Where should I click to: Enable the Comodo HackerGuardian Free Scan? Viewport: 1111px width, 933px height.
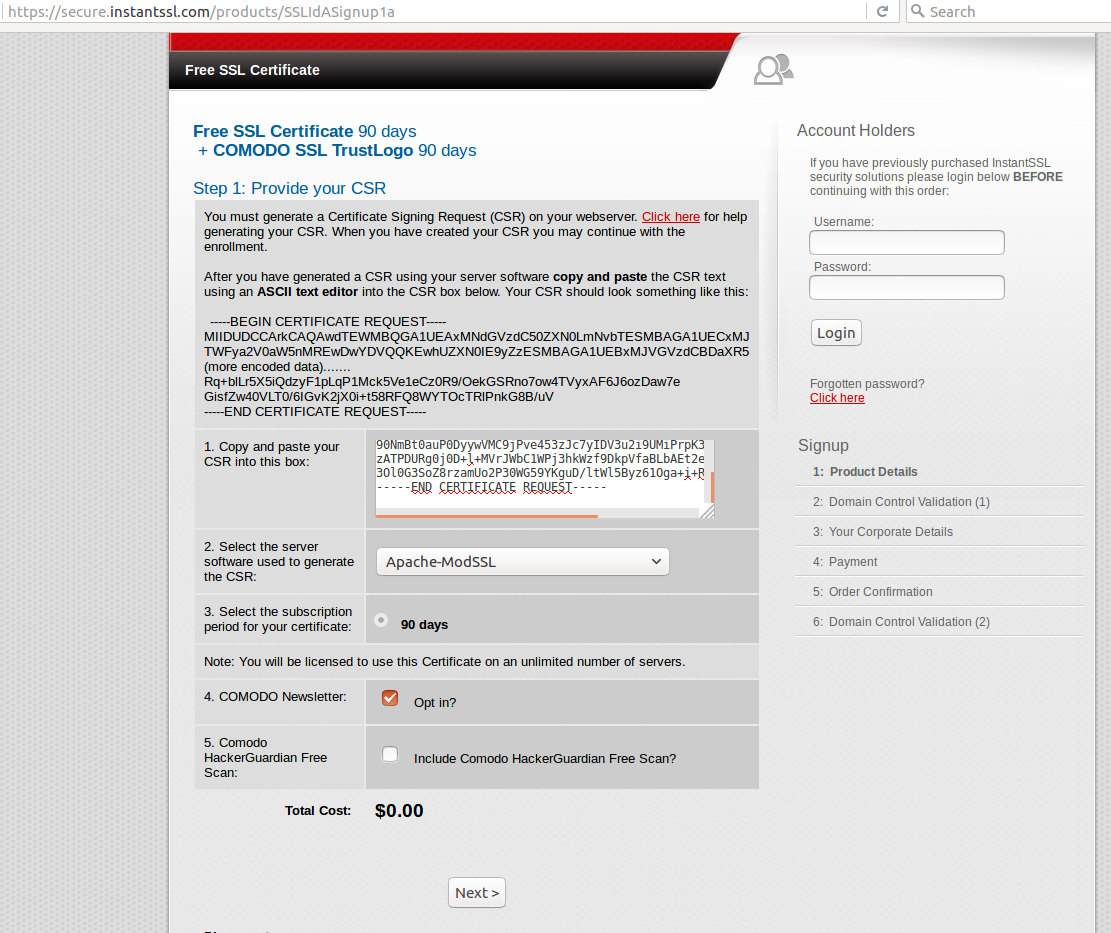pyautogui.click(x=389, y=754)
